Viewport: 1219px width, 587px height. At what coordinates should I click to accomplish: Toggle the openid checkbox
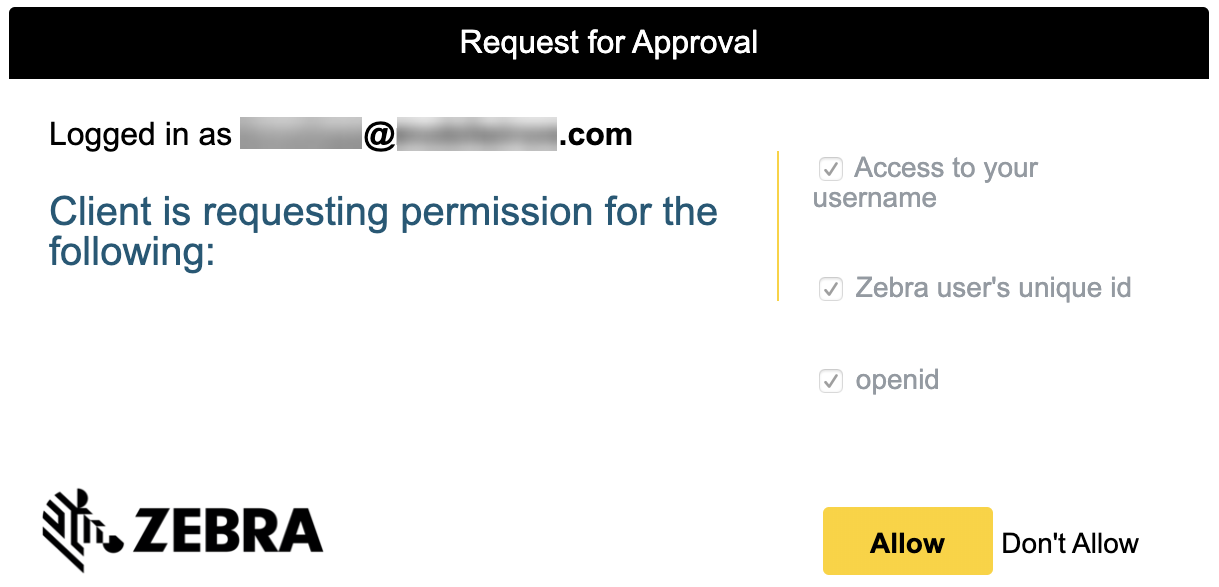click(831, 381)
